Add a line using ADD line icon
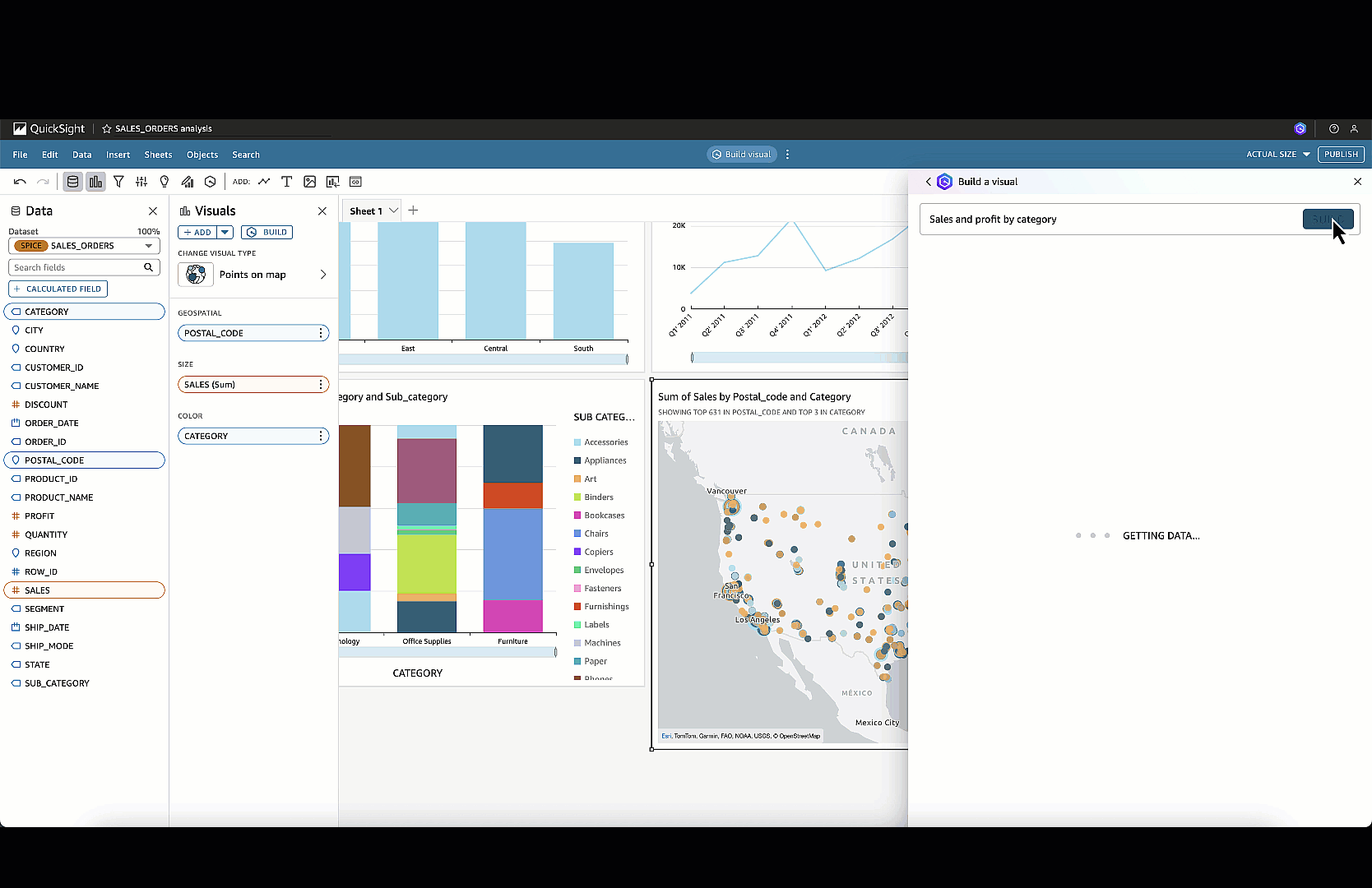Screen dimensions: 1372x888 click(x=264, y=182)
